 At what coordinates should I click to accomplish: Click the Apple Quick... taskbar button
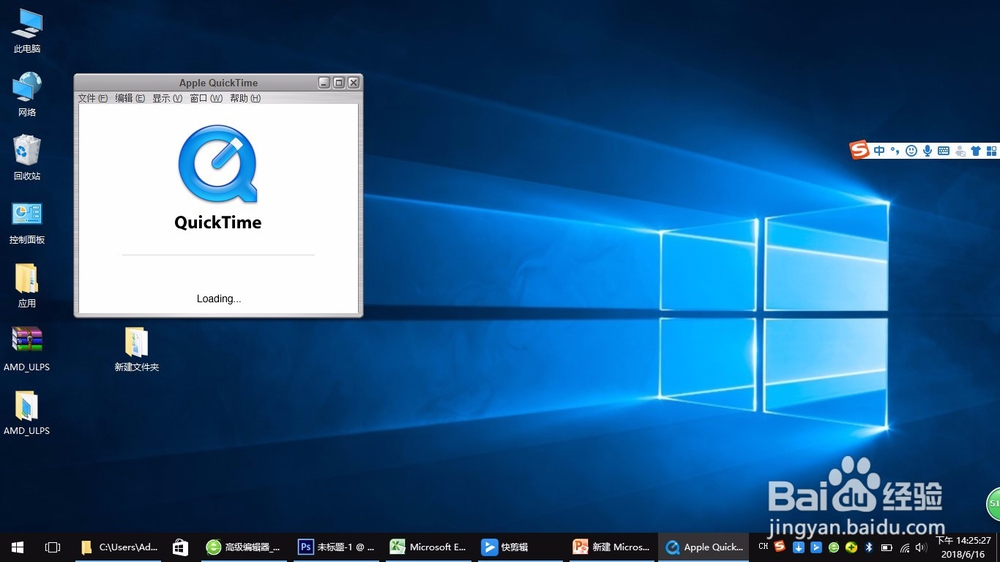pos(704,547)
